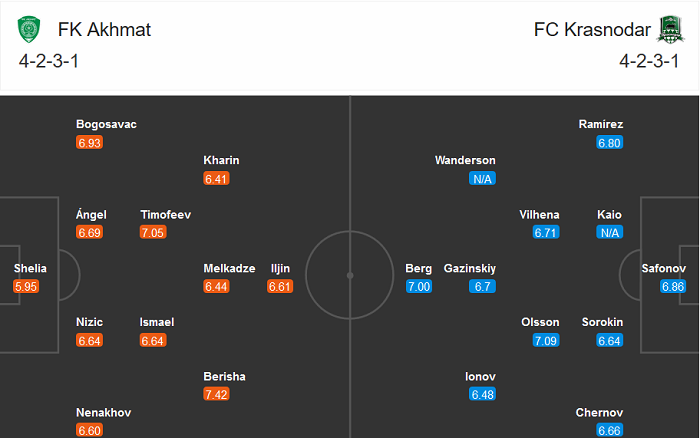
Task: Select player Timofeev on the pitch
Action: coord(166,214)
